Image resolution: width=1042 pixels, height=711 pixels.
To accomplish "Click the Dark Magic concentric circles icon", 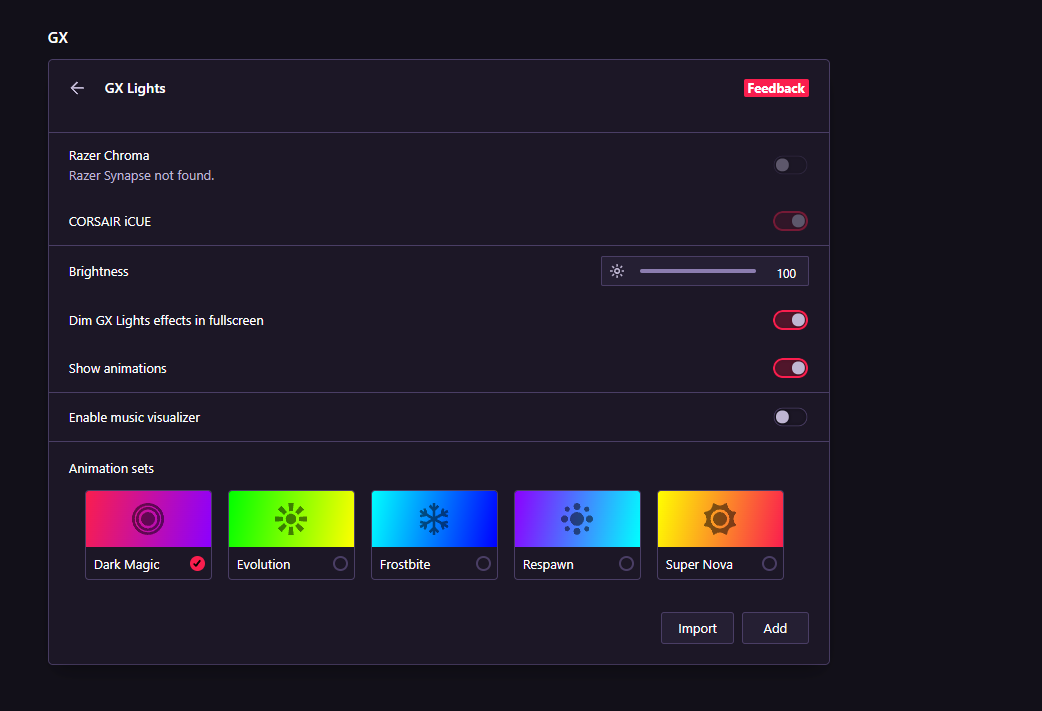I will pyautogui.click(x=148, y=519).
